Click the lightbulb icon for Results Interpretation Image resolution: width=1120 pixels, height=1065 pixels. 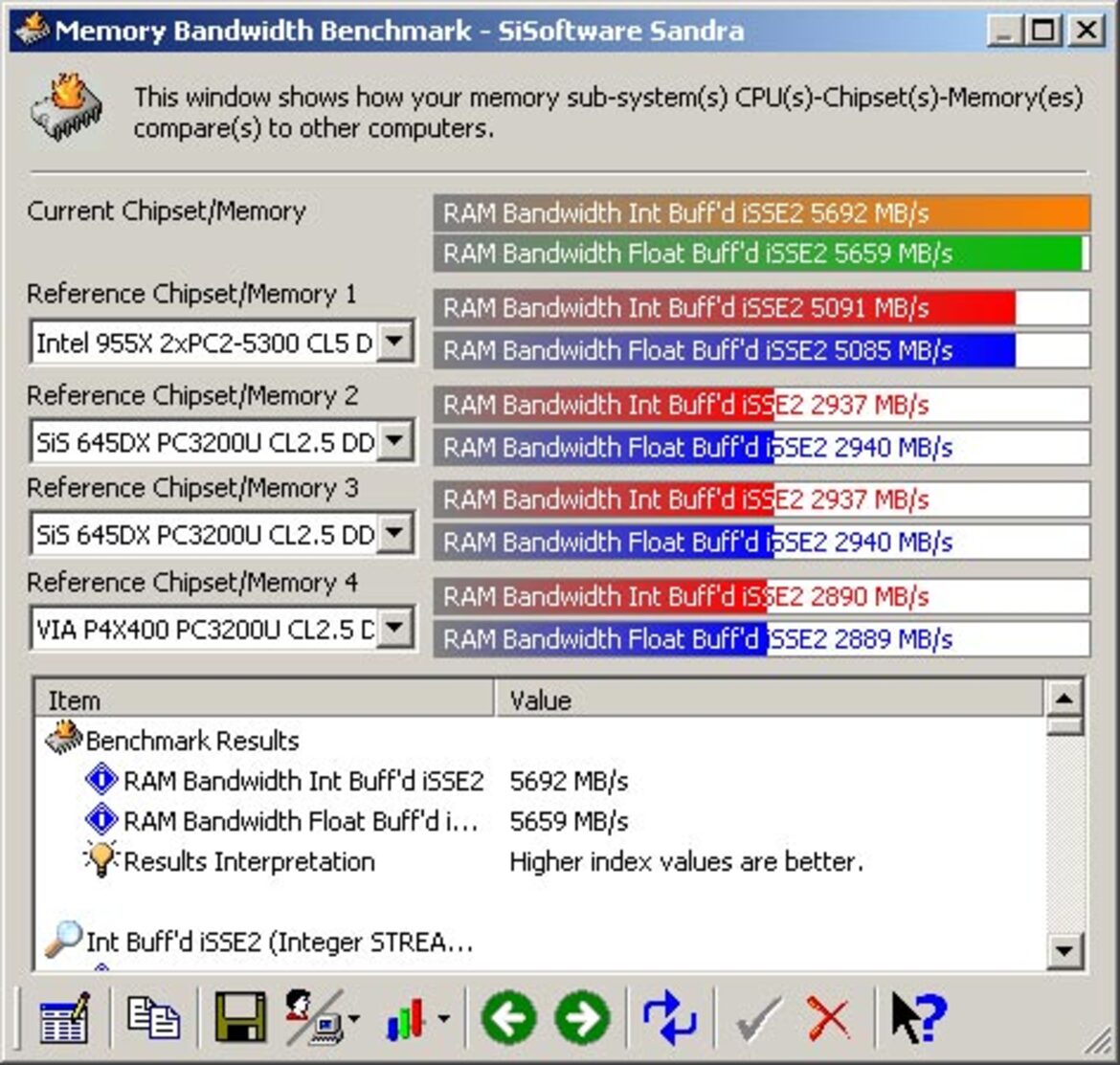coord(101,858)
